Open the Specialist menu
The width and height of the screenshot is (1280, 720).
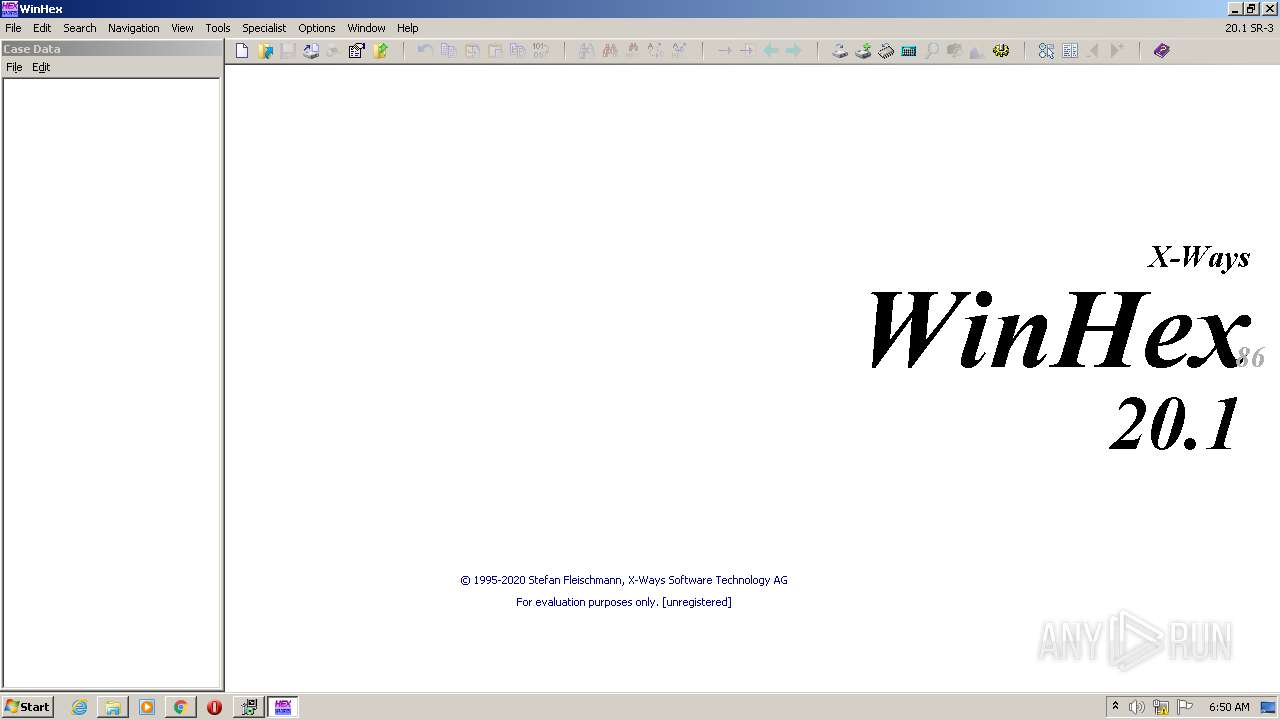point(264,28)
